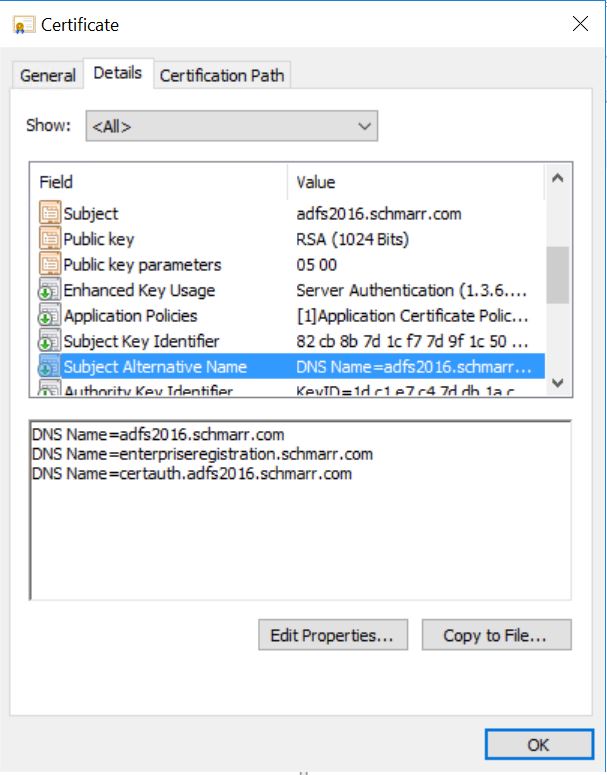Click the Server Authentication value

412,290
